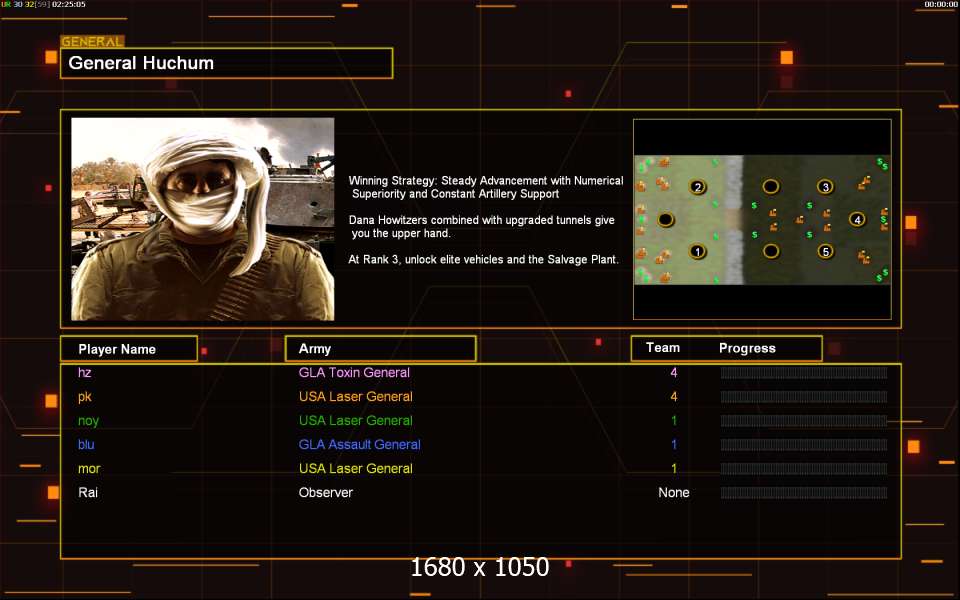Click start position 5 on the map

click(x=825, y=252)
